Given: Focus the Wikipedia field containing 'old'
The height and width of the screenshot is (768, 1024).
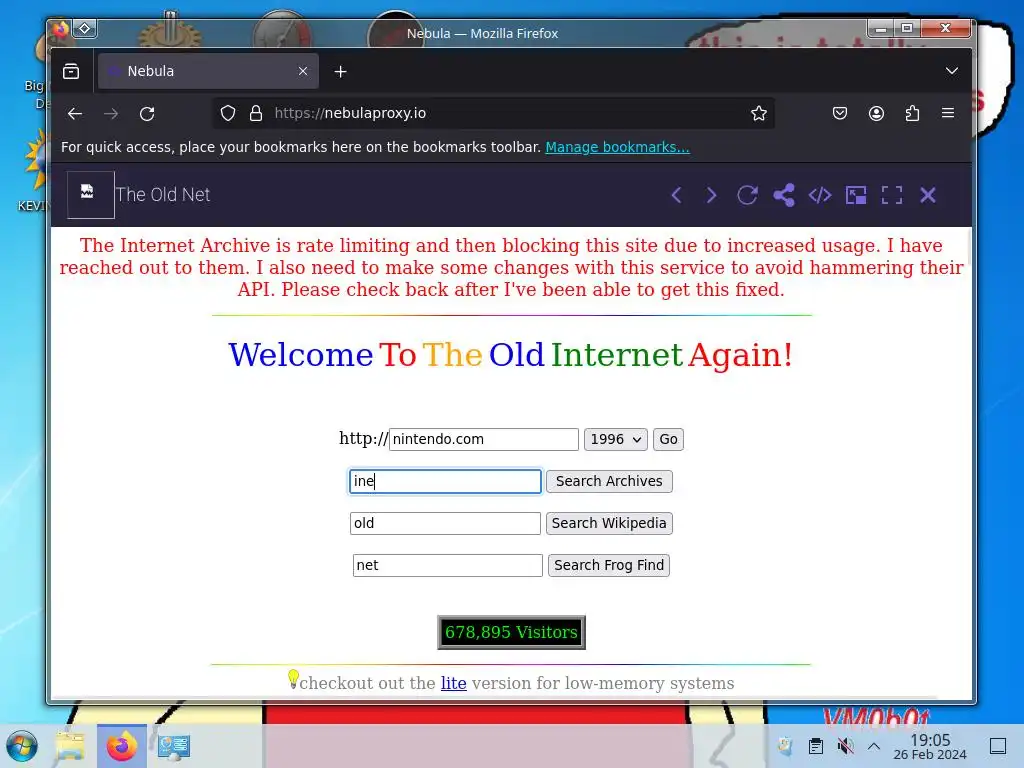Looking at the screenshot, I should [445, 523].
